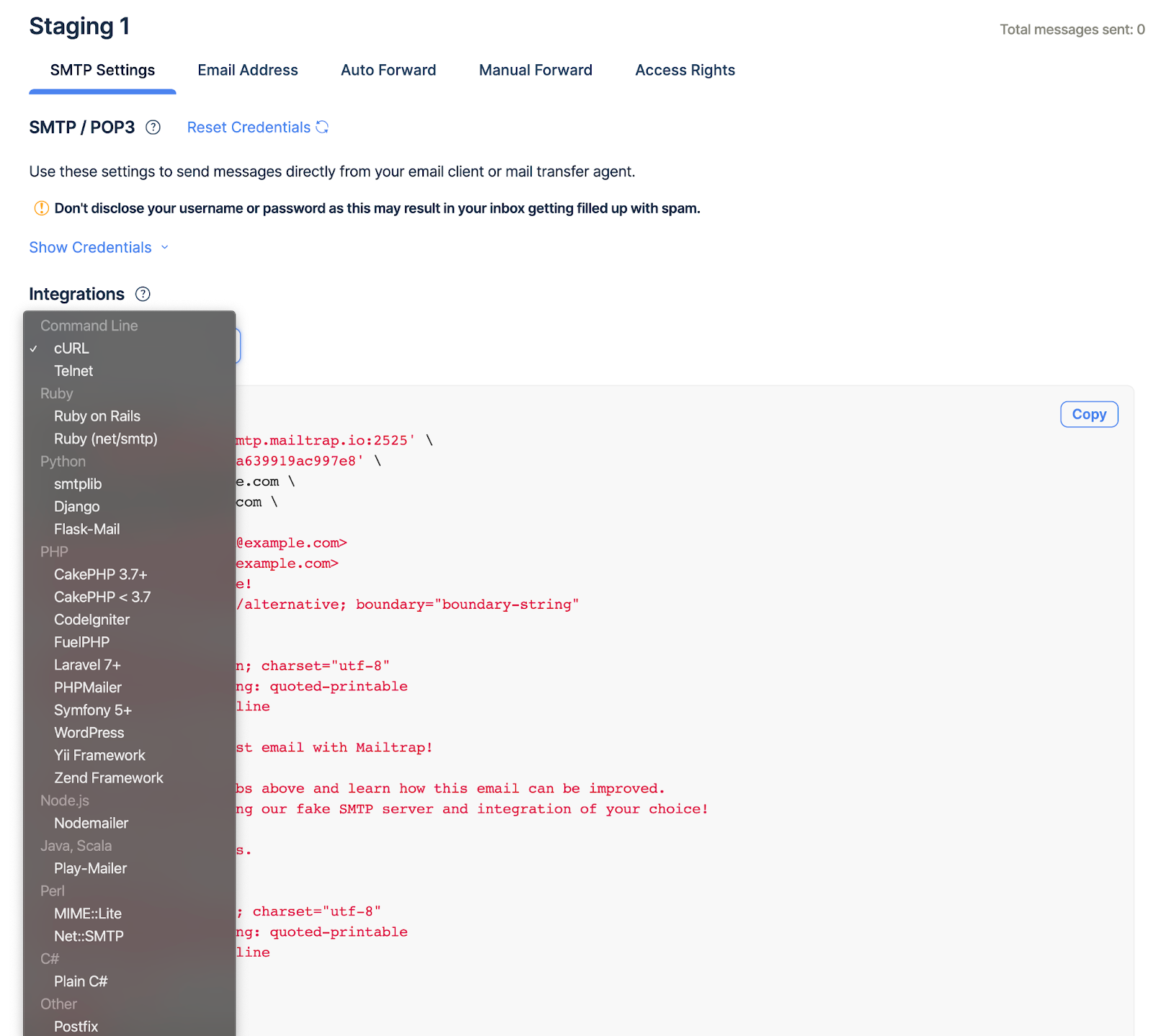This screenshot has height=1036, width=1153.
Task: Click the orange warning exclamation icon
Action: click(x=42, y=208)
